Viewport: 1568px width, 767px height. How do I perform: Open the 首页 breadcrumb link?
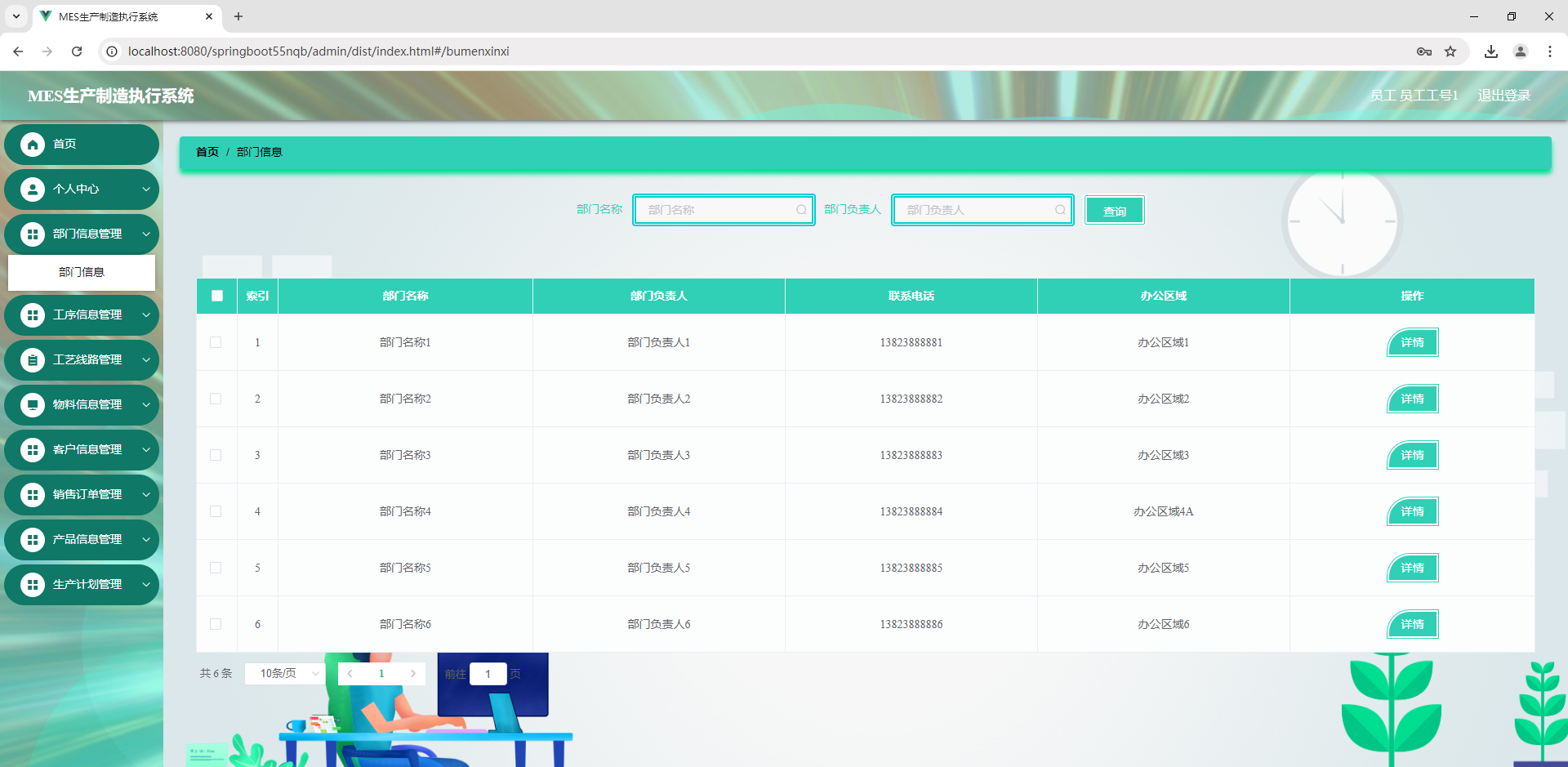tap(207, 152)
